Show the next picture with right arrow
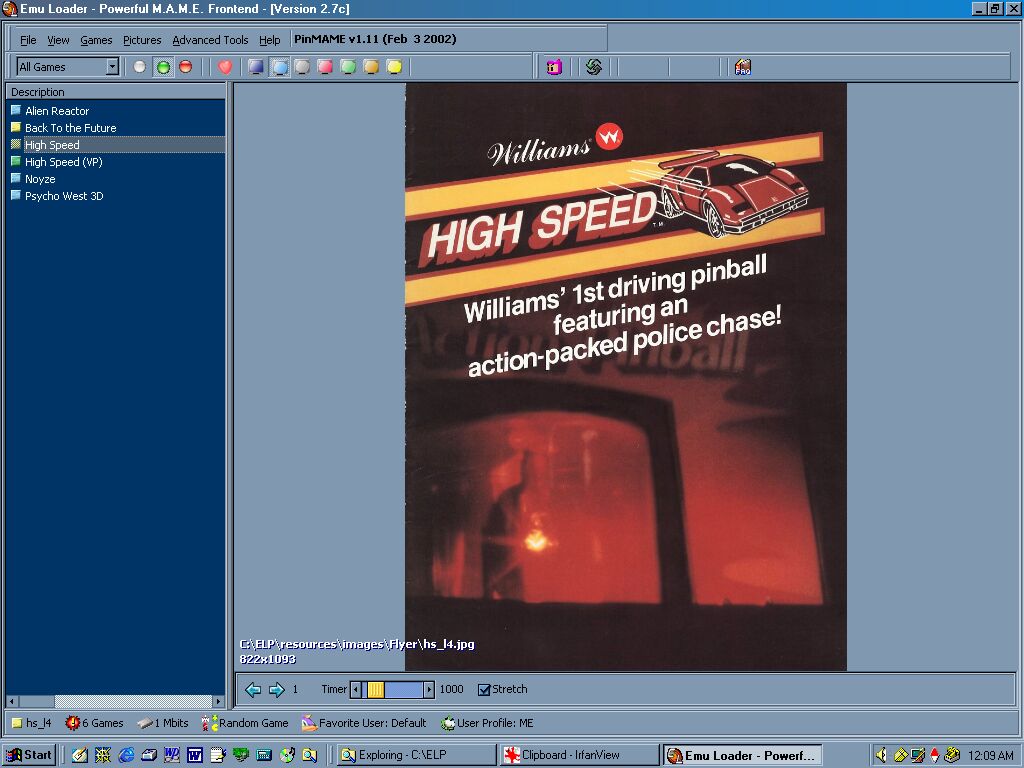Screen dimensions: 1024x768 coord(277,690)
